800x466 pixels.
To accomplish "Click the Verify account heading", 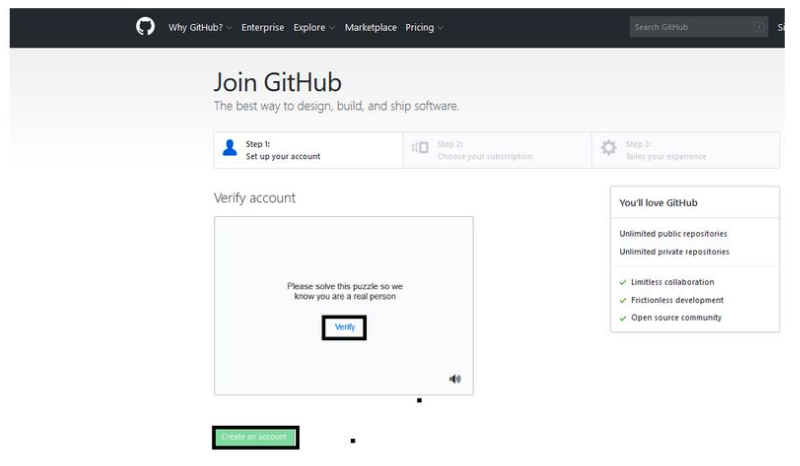I will coord(255,198).
